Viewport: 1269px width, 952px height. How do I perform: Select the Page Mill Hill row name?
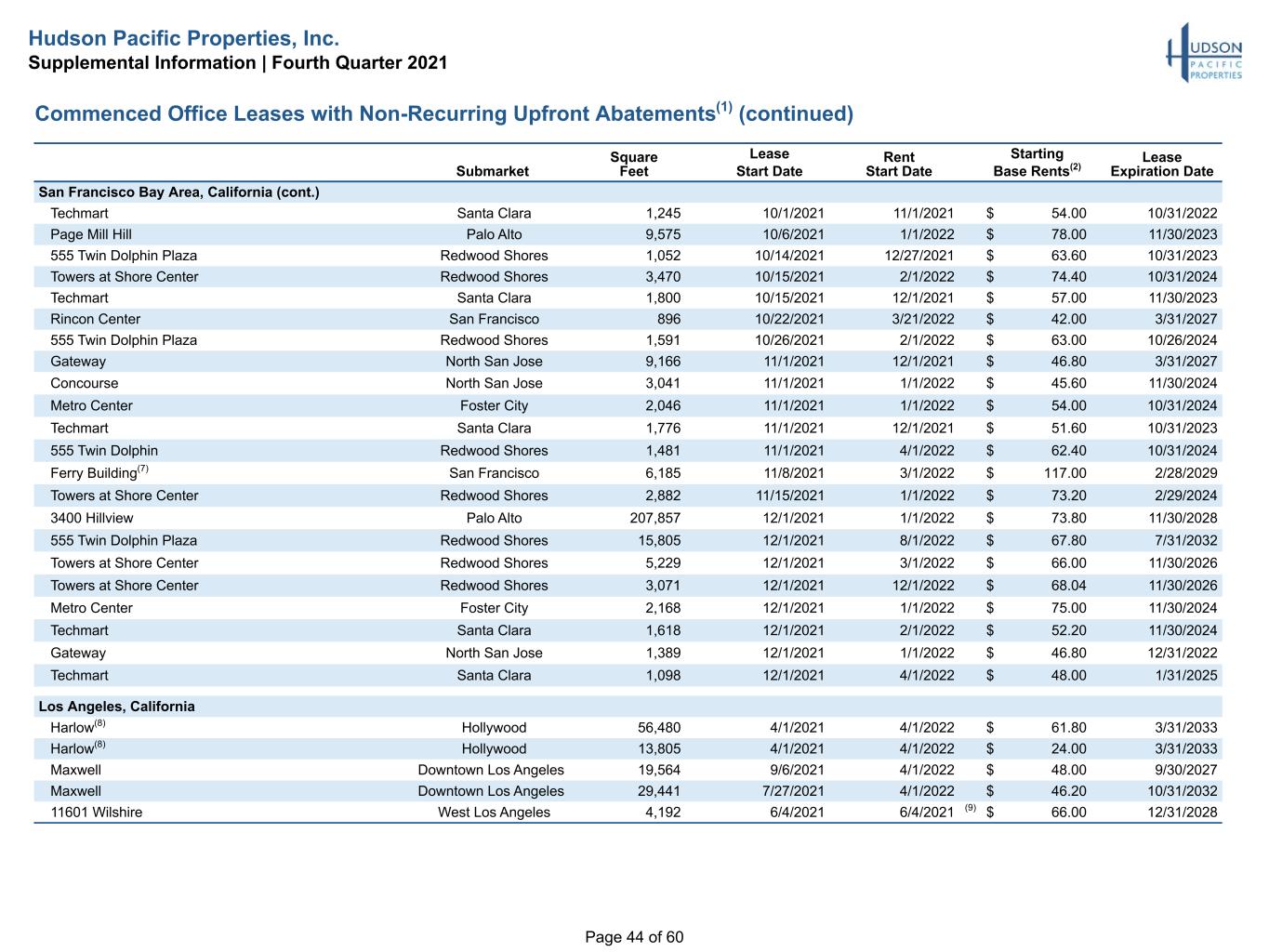[91, 234]
